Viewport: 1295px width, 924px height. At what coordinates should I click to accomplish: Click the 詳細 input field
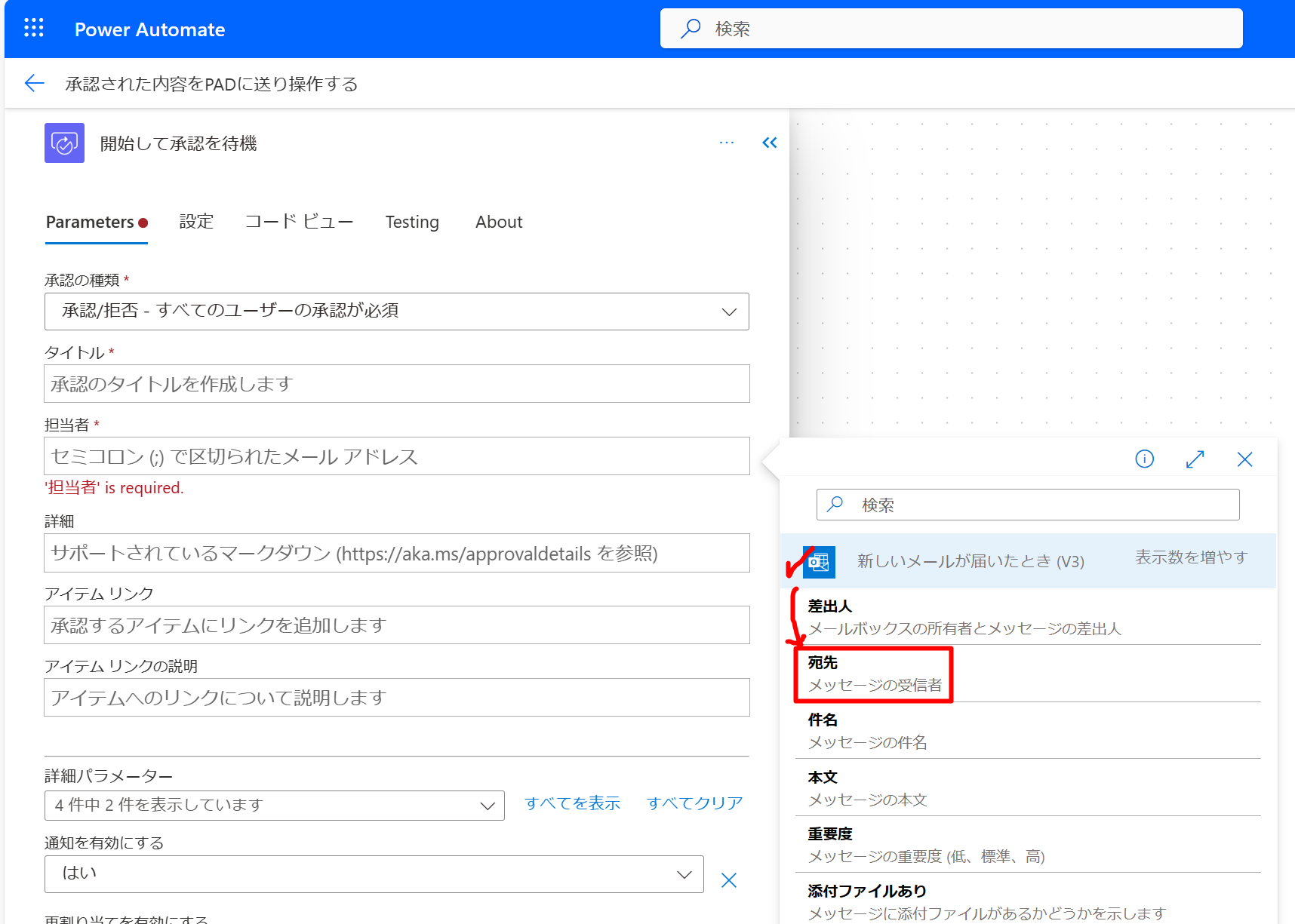point(397,553)
